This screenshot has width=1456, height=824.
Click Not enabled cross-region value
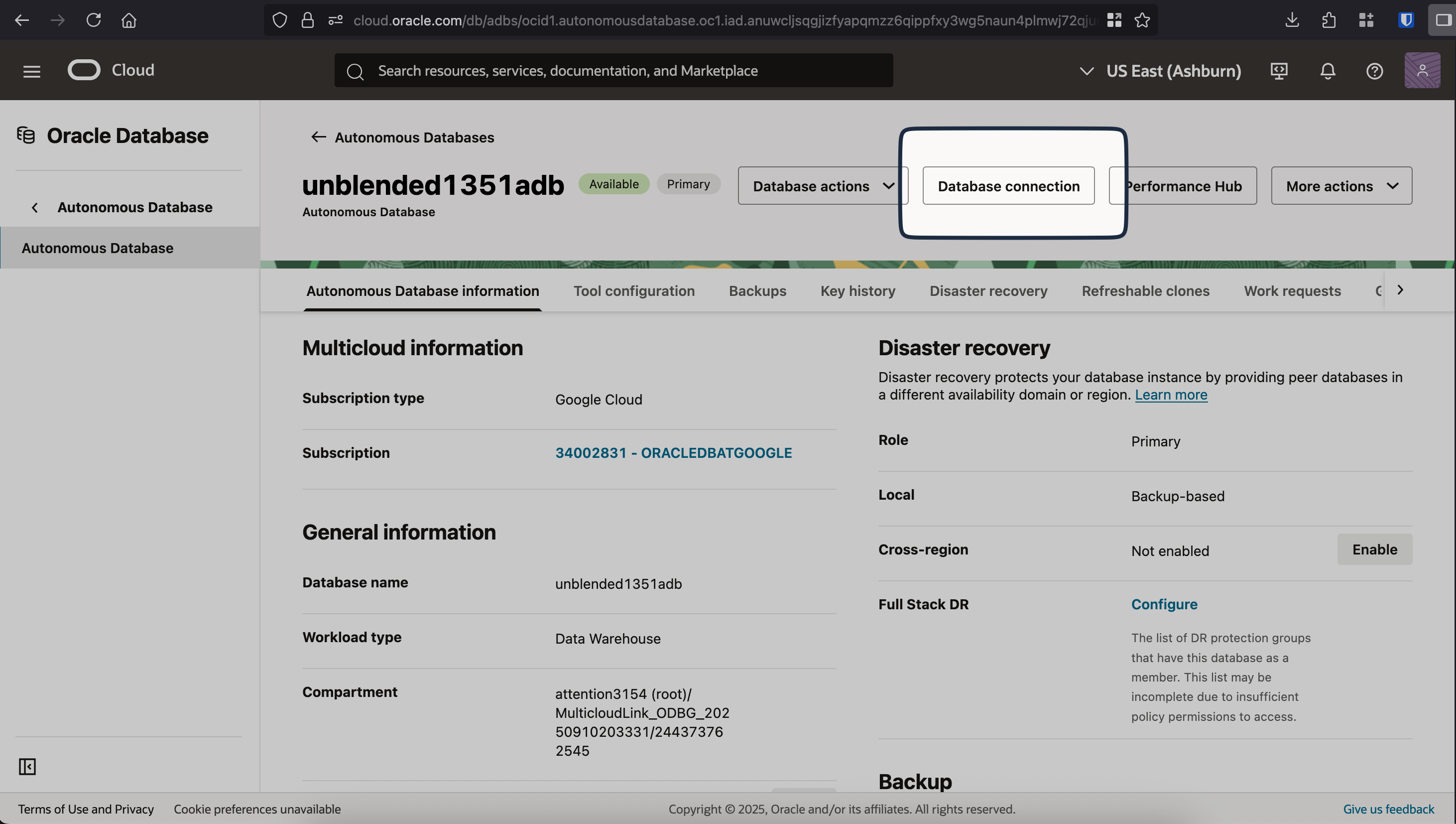point(1170,550)
